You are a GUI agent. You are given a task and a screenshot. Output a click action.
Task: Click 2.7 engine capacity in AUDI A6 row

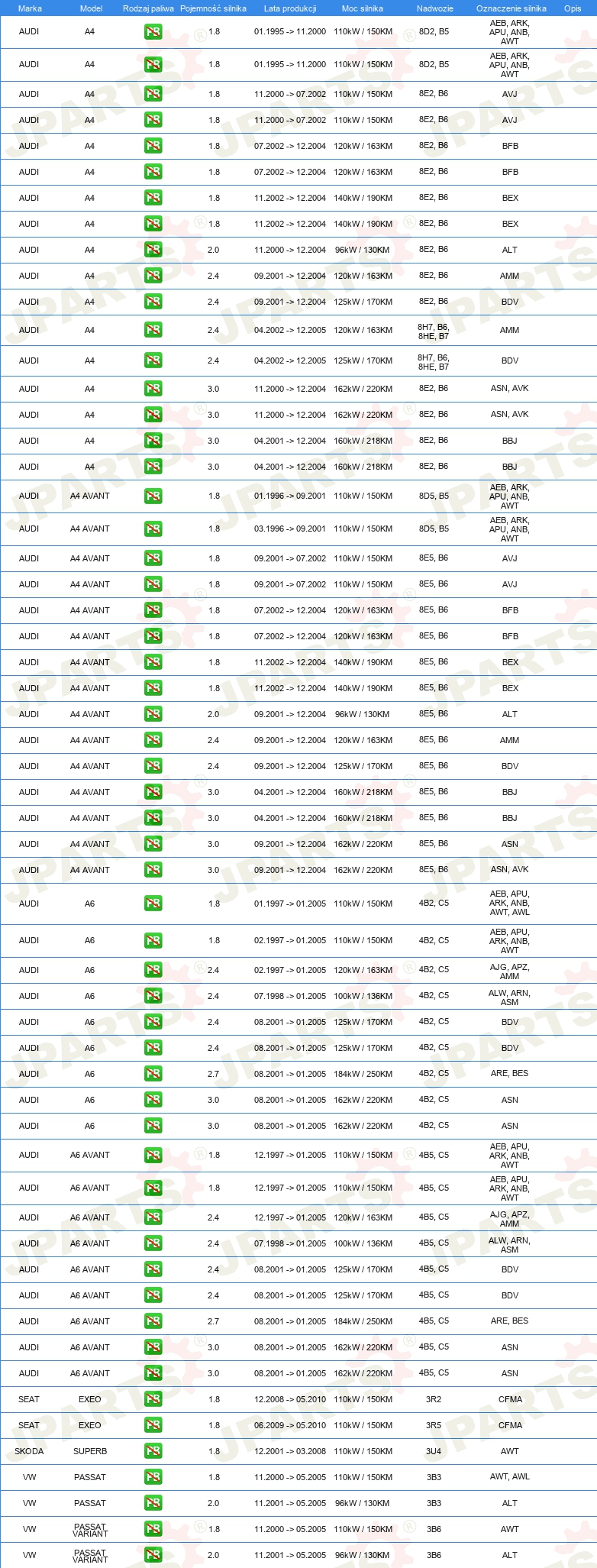coord(213,1074)
